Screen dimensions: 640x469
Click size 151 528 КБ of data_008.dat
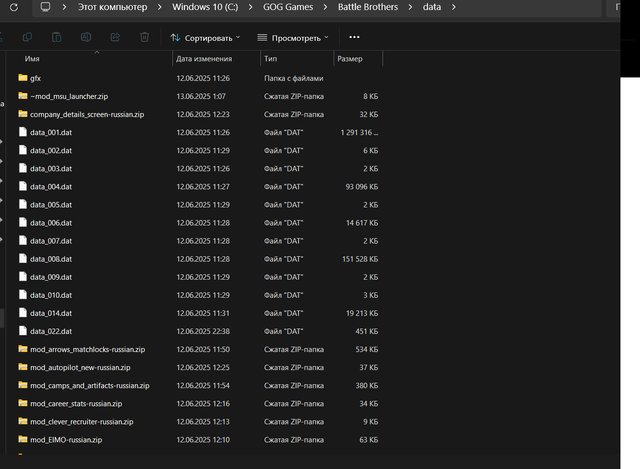[x=360, y=259]
